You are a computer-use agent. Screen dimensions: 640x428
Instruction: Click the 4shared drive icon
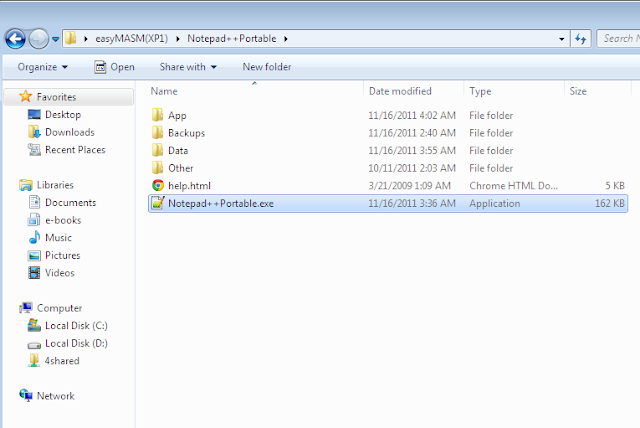[34, 360]
